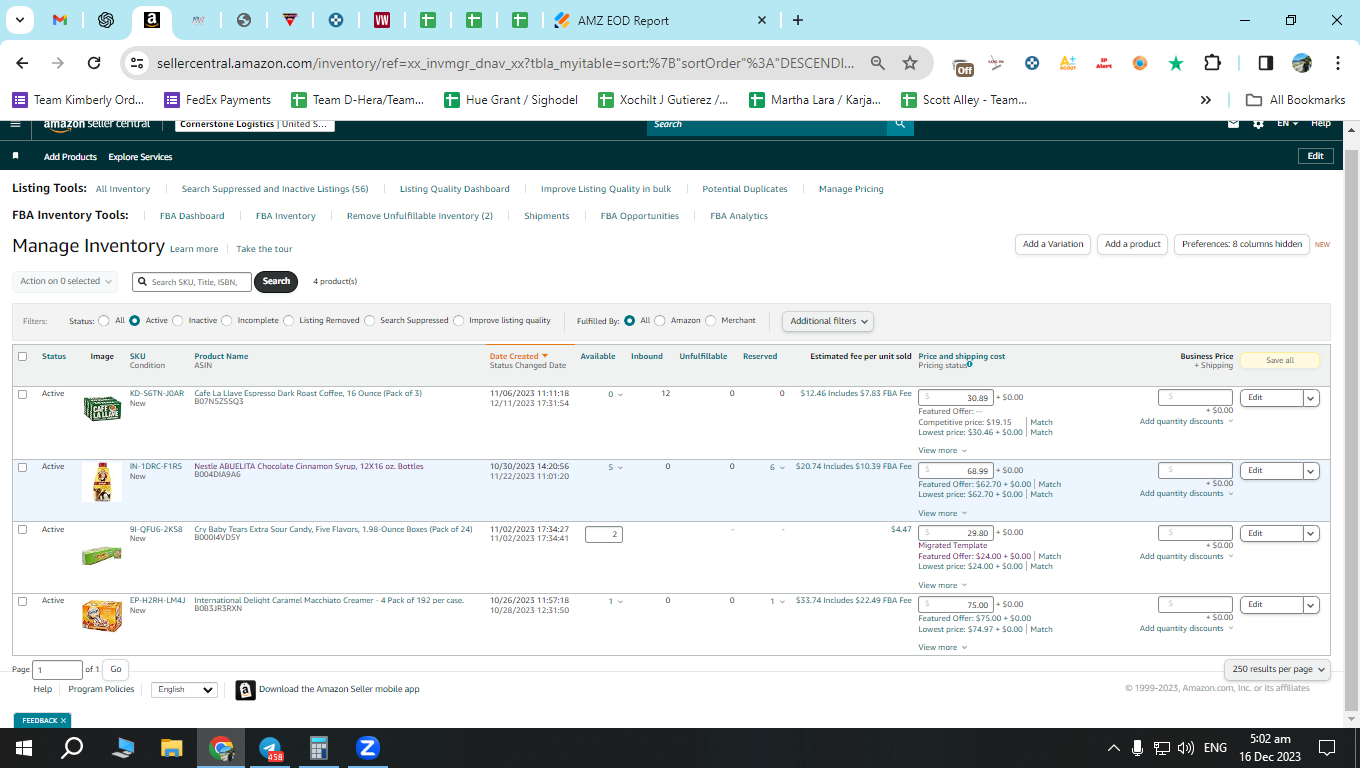Screen dimensions: 1360x768
Task: Expand the Additional filters dropdown
Action: (828, 321)
